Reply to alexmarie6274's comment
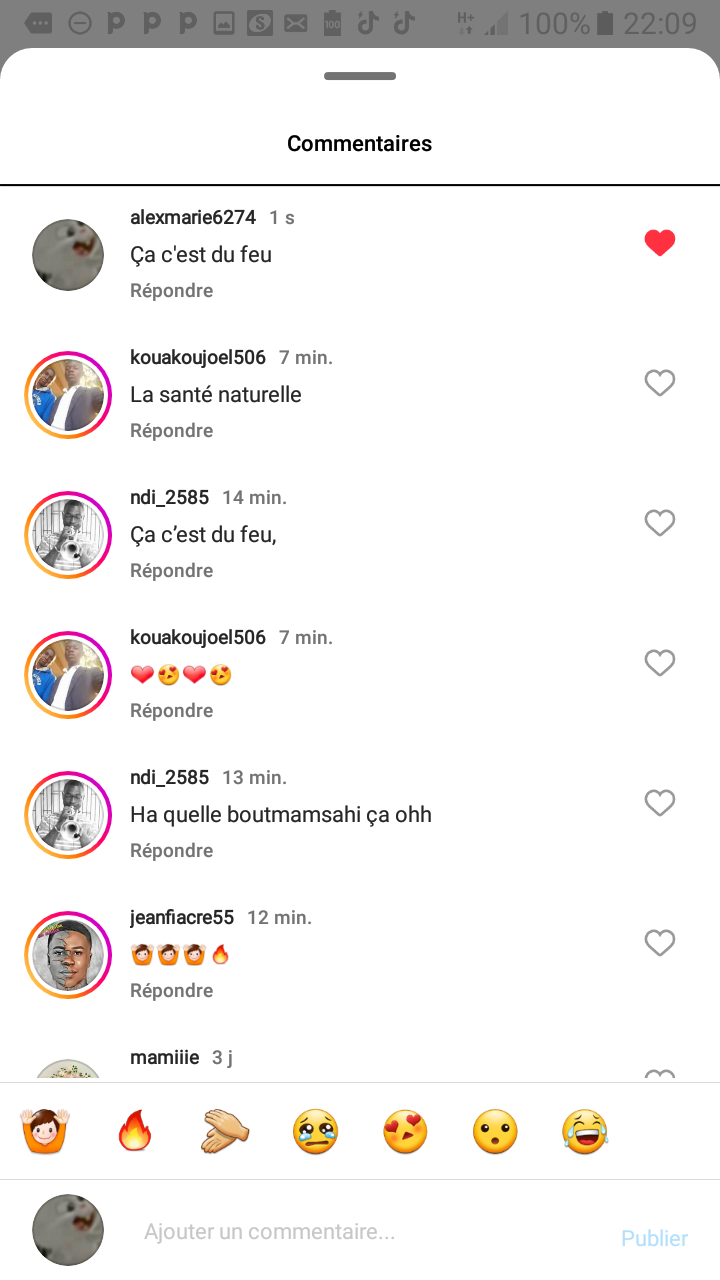Viewport: 720px width, 1280px height. 171,291
